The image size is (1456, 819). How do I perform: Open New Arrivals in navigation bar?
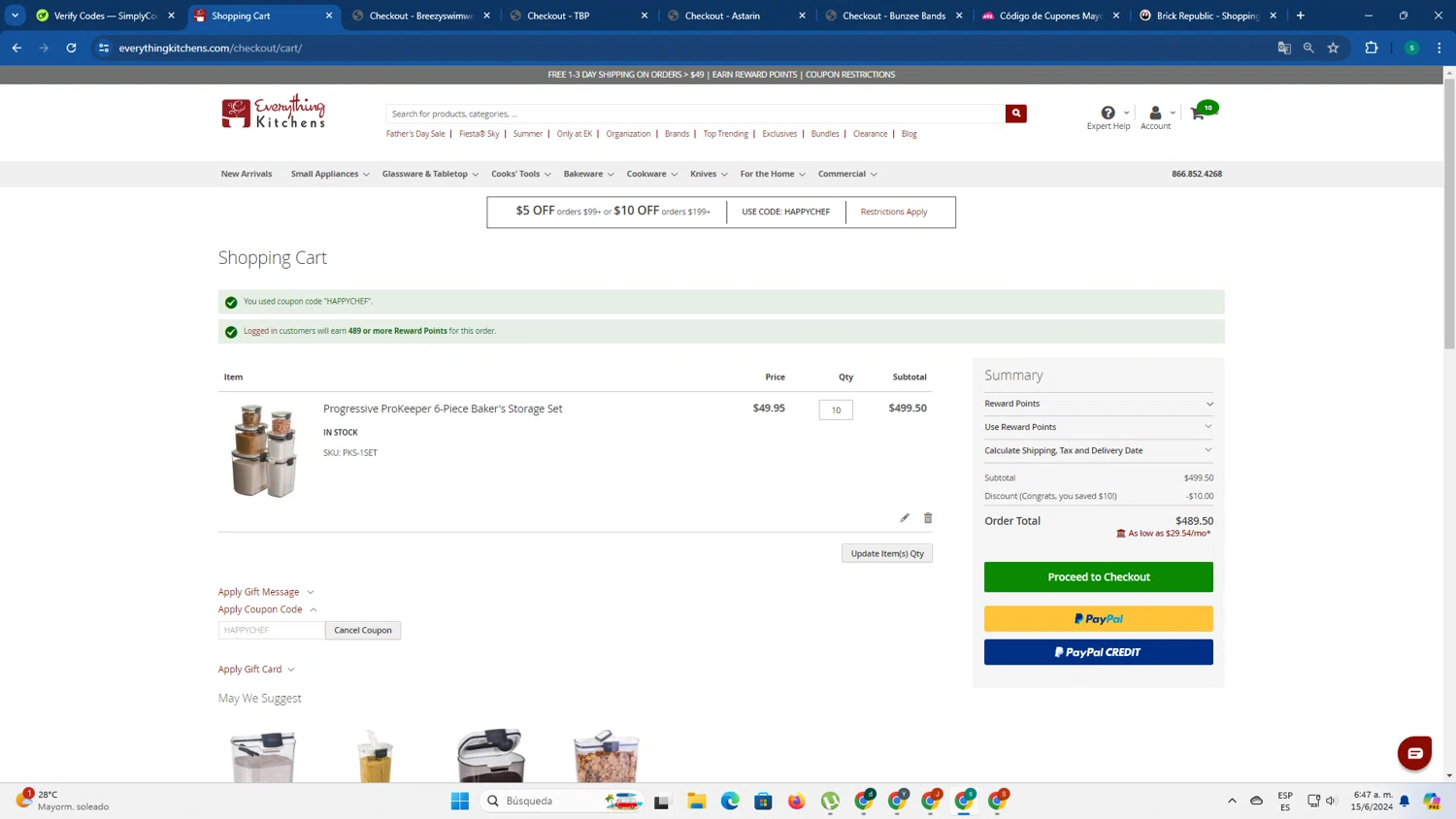(247, 174)
